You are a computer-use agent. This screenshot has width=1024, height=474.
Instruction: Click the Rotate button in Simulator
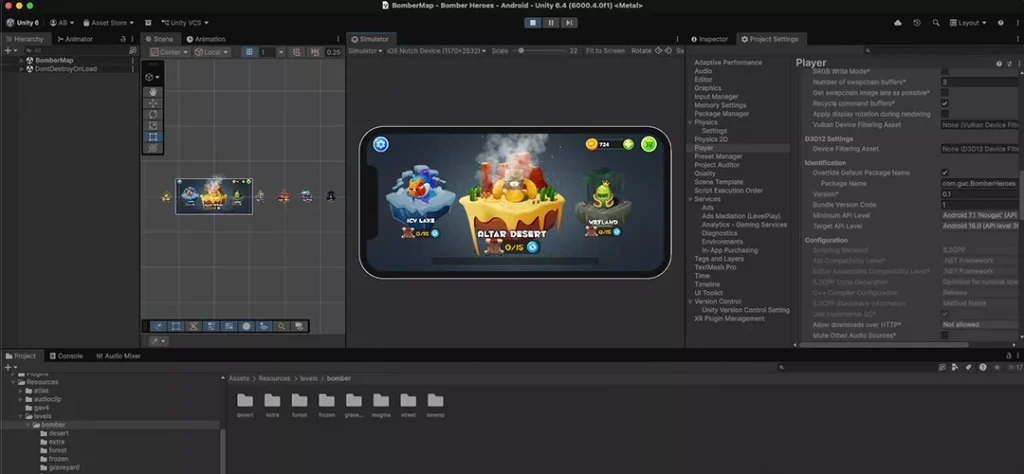point(641,50)
